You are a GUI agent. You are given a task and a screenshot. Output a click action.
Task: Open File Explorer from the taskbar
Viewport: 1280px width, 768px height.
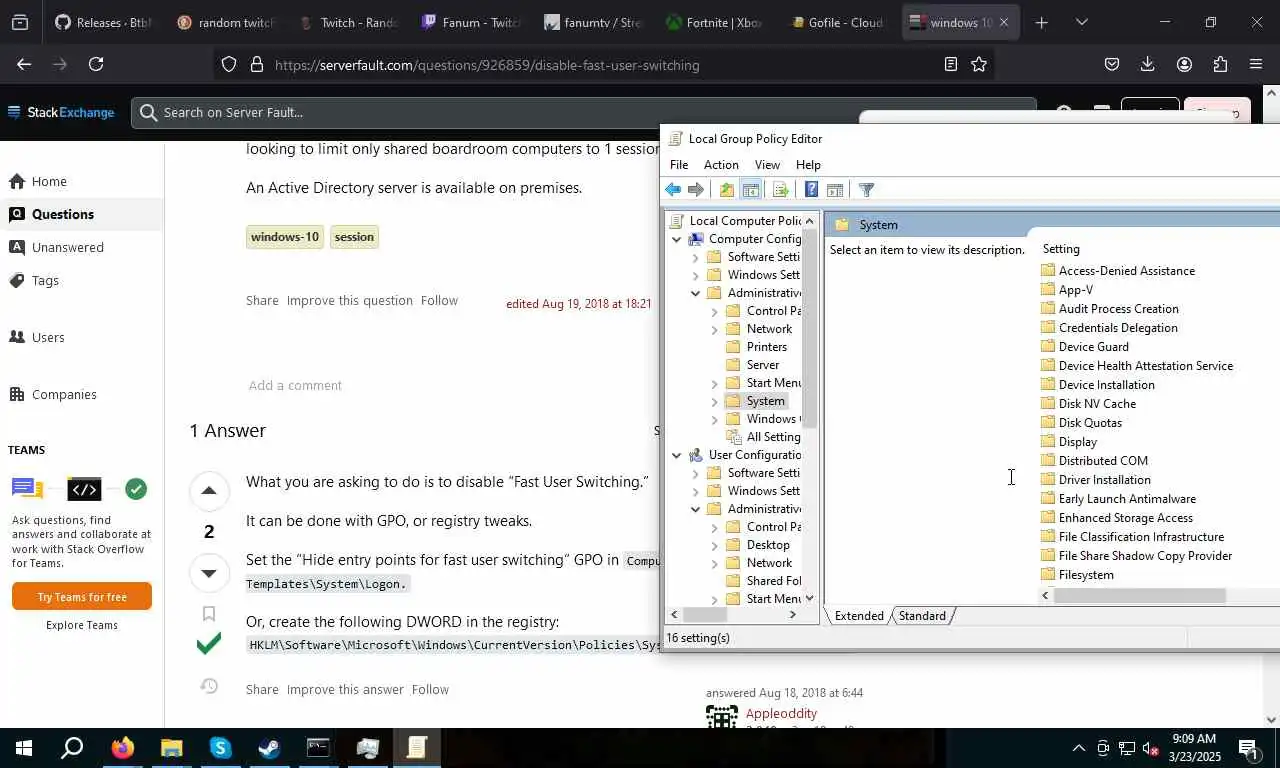[x=171, y=748]
